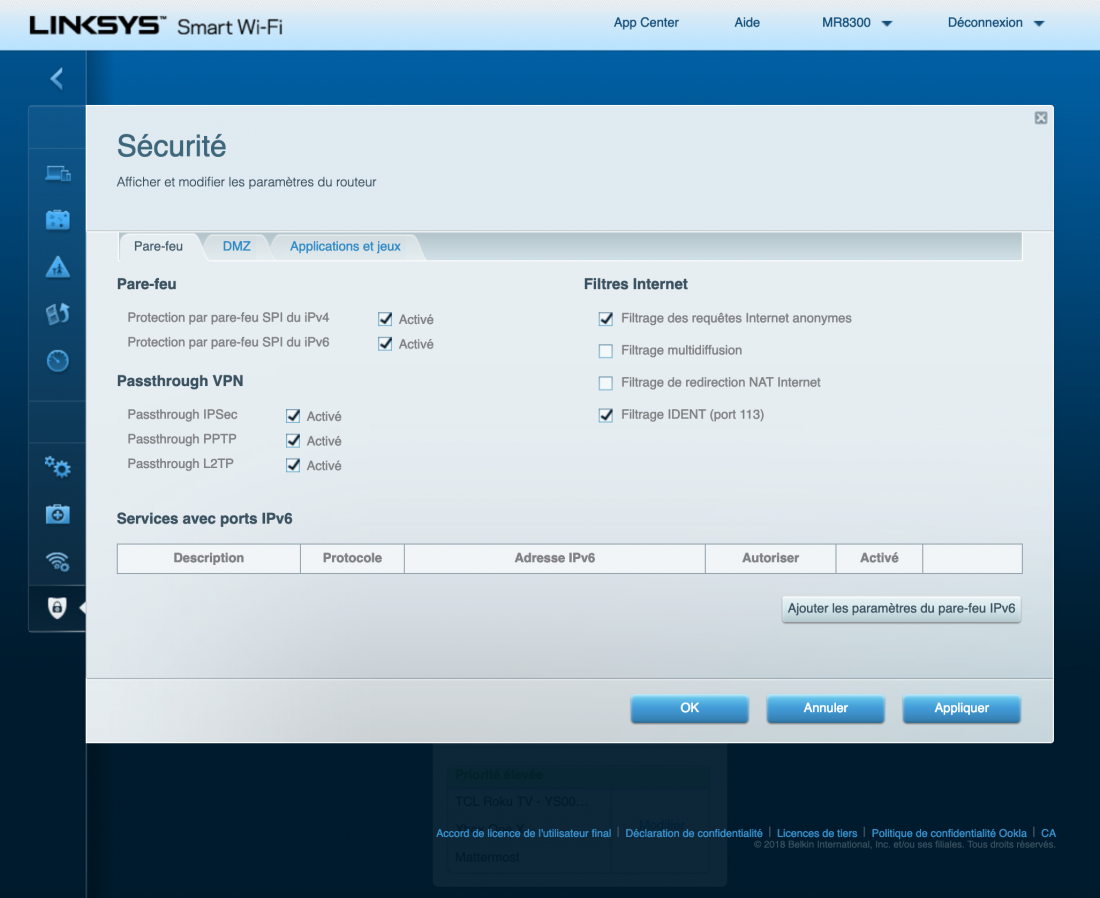This screenshot has height=898, width=1100.
Task: Open the Connectivity gears icon
Action: point(58,467)
